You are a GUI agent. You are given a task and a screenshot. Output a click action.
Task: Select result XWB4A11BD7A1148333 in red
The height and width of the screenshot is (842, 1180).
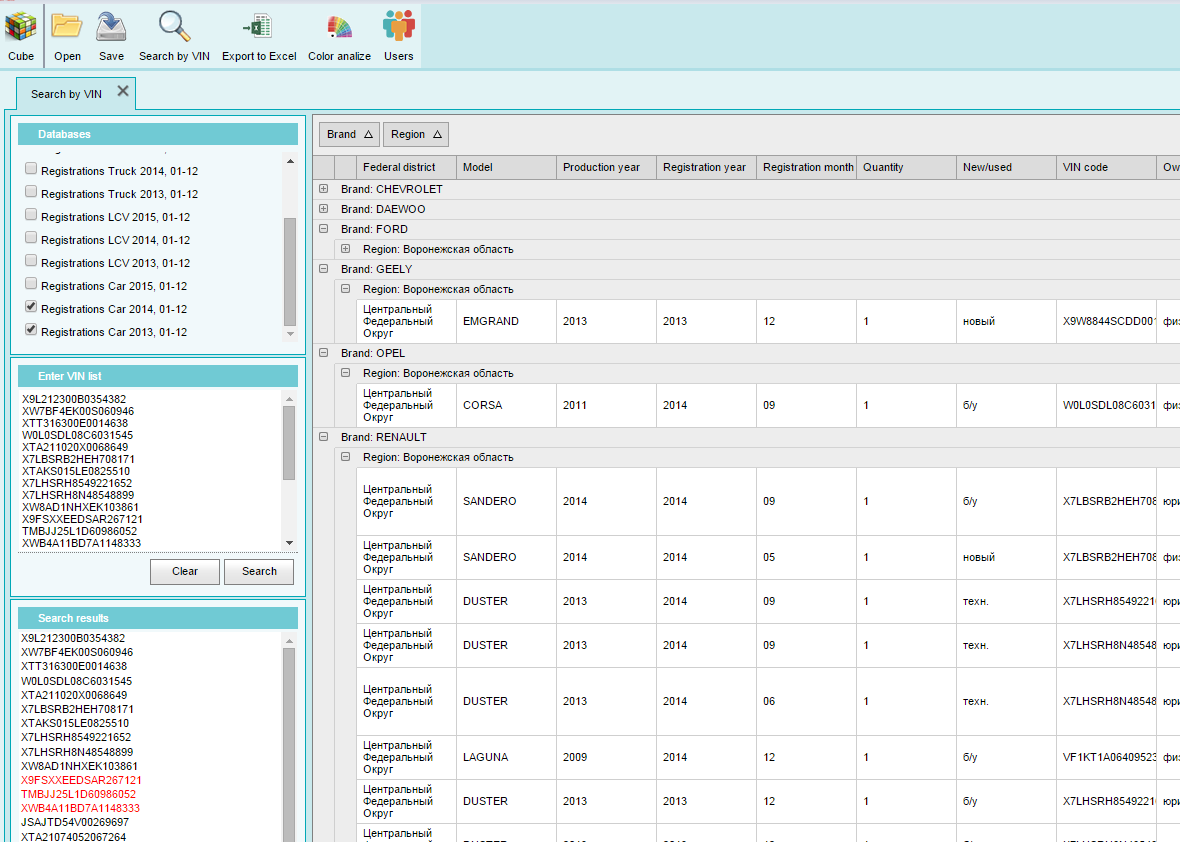click(x=81, y=808)
